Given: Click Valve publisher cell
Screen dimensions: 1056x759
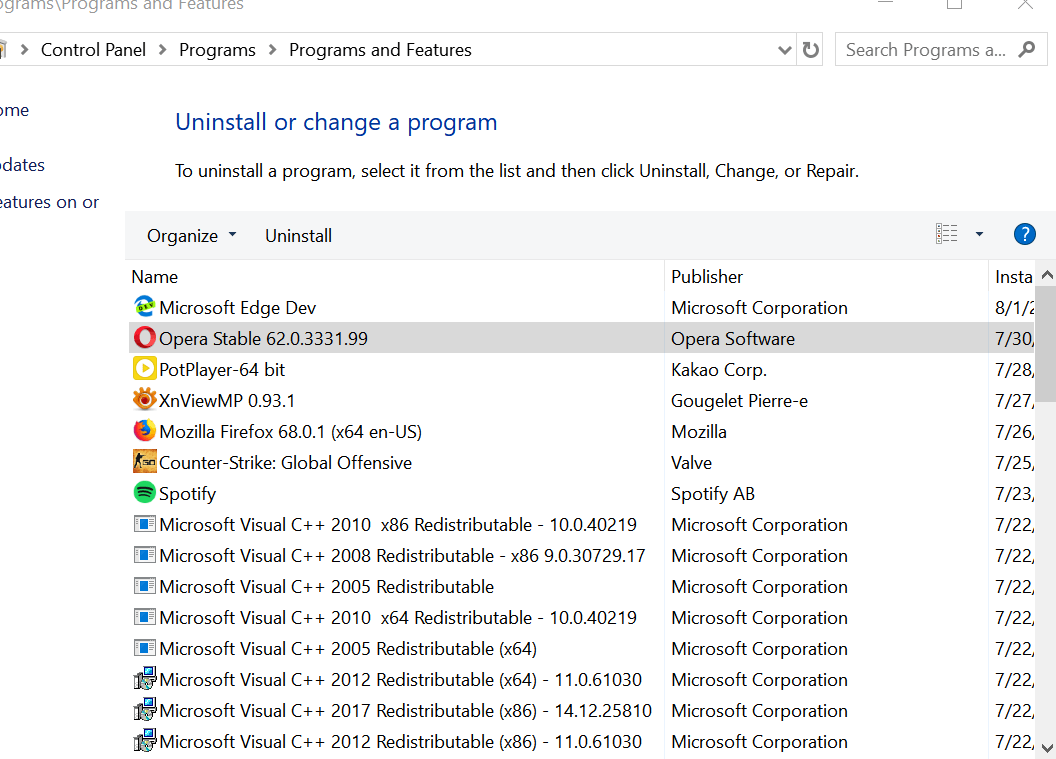Looking at the screenshot, I should (692, 462).
